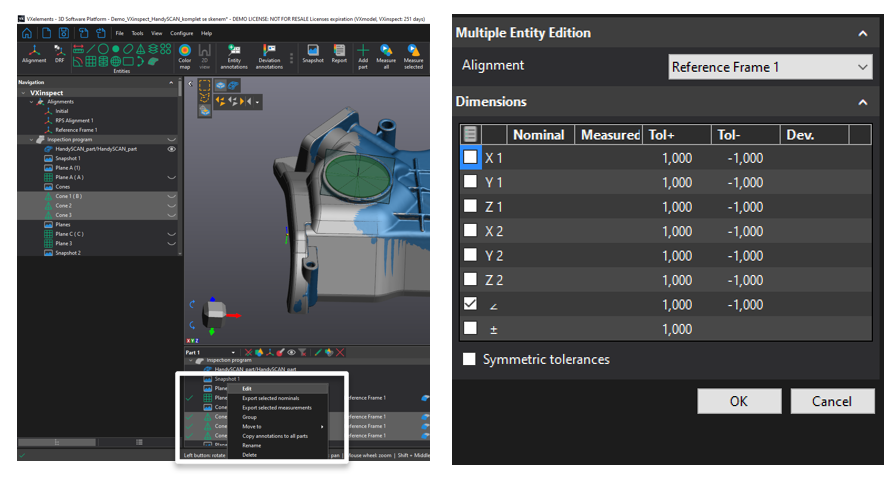Open the Color map tool

point(184,52)
